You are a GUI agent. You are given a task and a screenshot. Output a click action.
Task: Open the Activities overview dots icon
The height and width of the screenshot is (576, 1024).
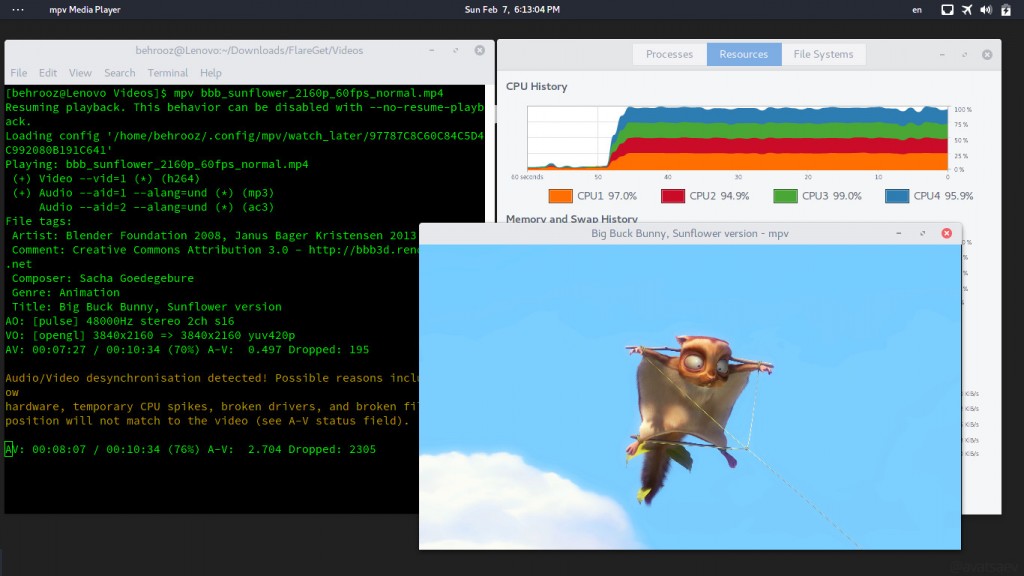[x=18, y=10]
